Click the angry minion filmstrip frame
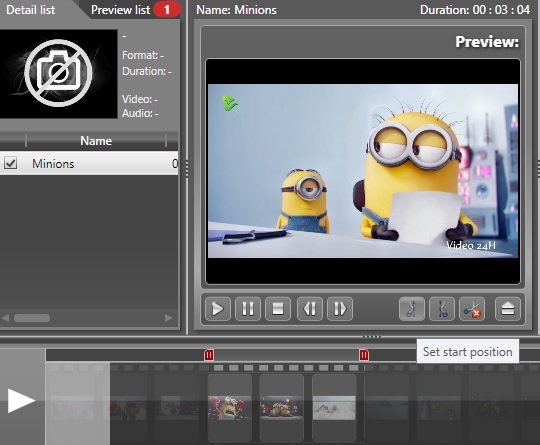 (x=230, y=408)
